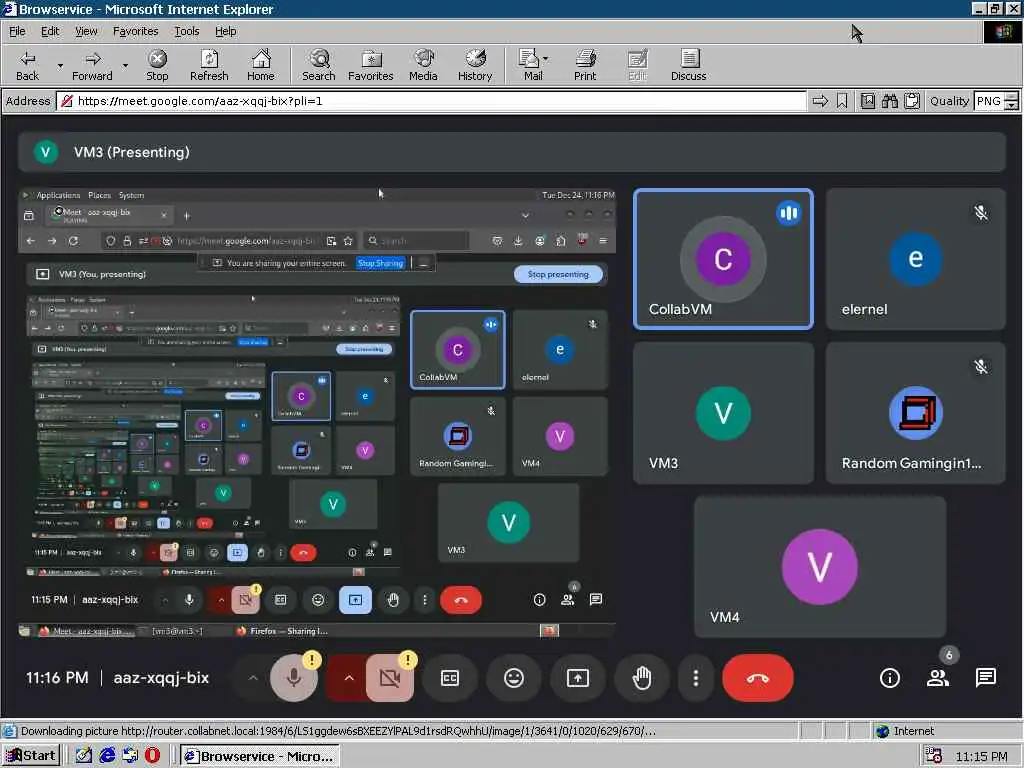
Task: Click the system tray clock 11:15 PM
Action: click(x=981, y=756)
